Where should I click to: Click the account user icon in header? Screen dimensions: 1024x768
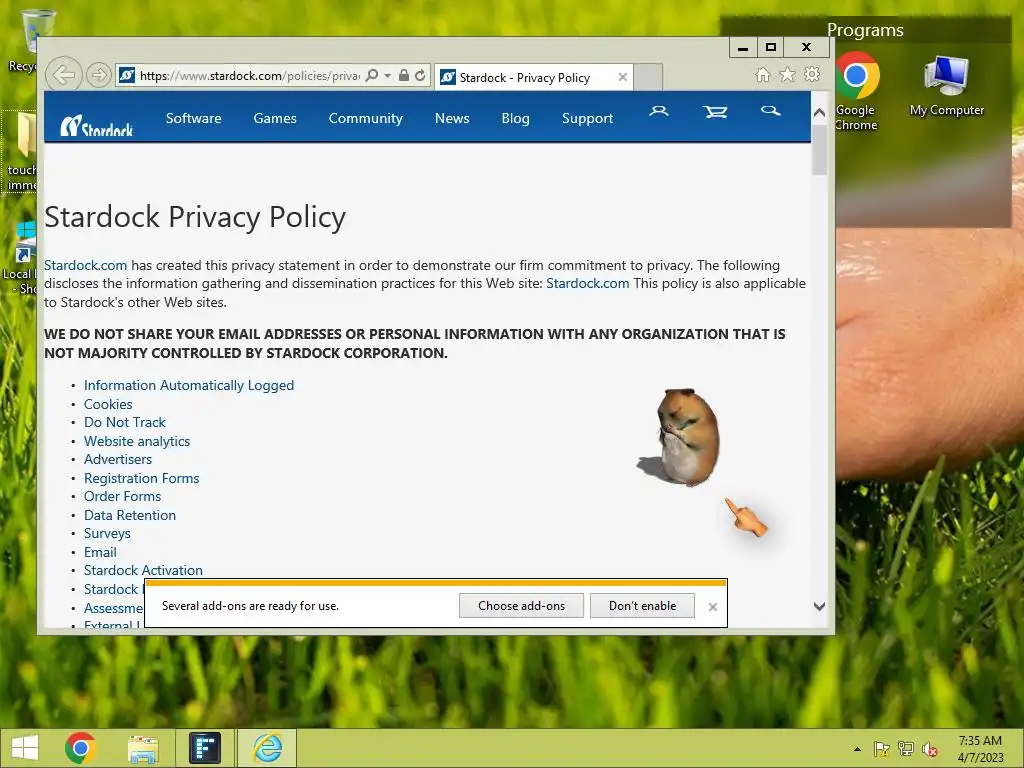click(x=658, y=111)
